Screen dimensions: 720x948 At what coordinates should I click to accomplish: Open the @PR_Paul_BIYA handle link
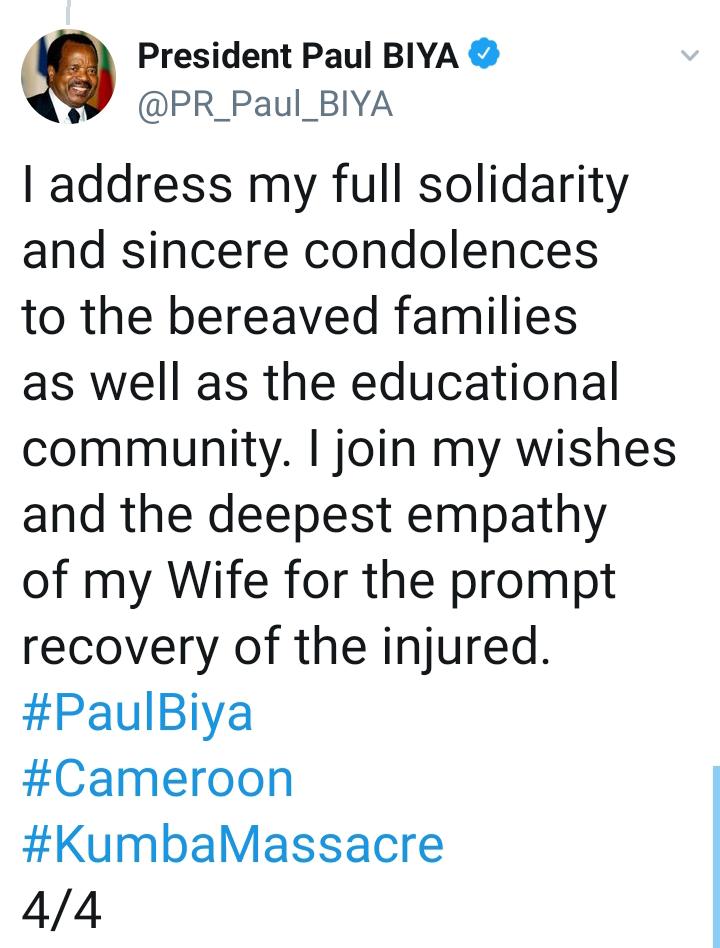pyautogui.click(x=265, y=105)
